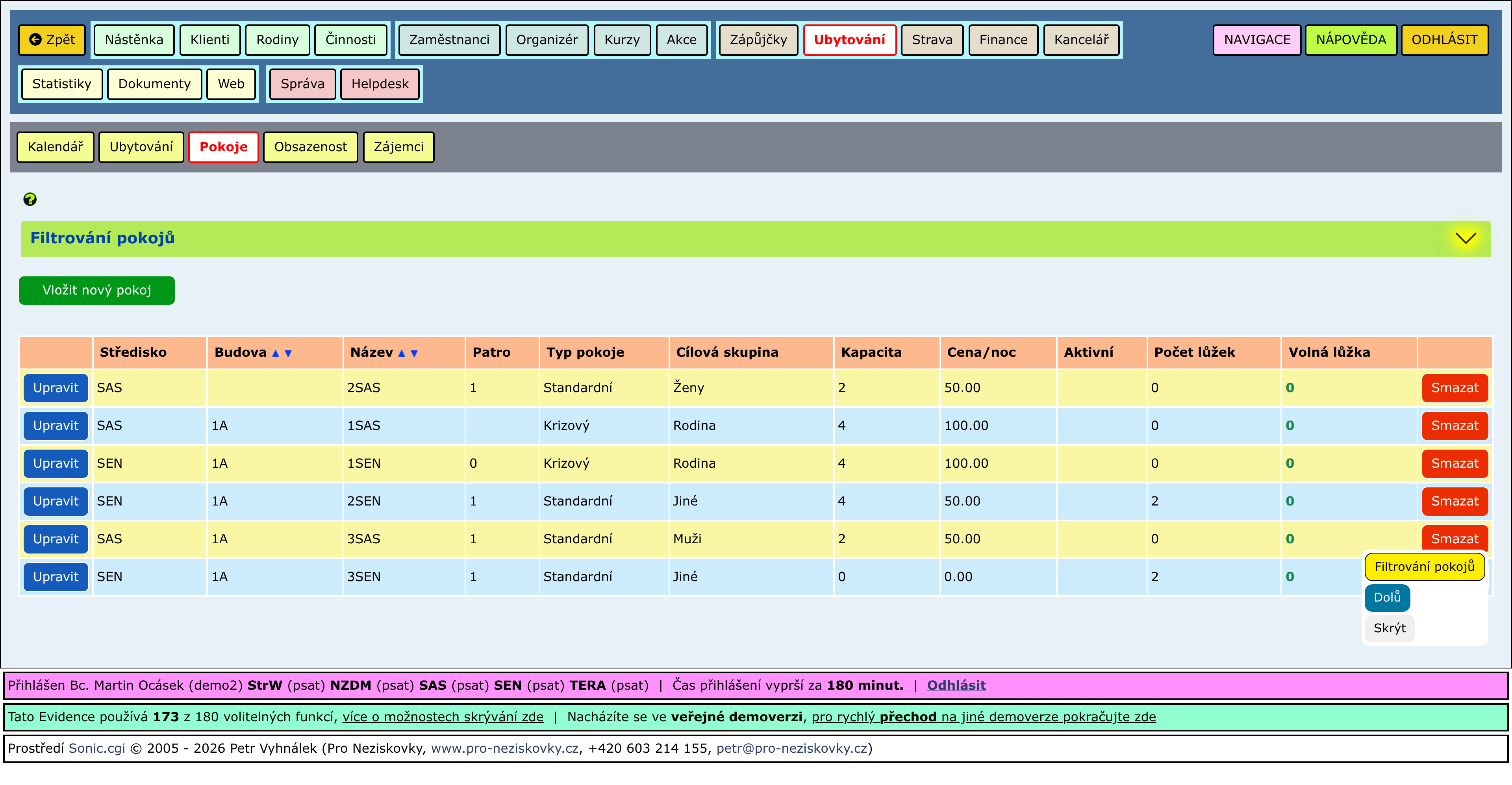Open the www.pro-neziskovky.cz link

pos(504,749)
